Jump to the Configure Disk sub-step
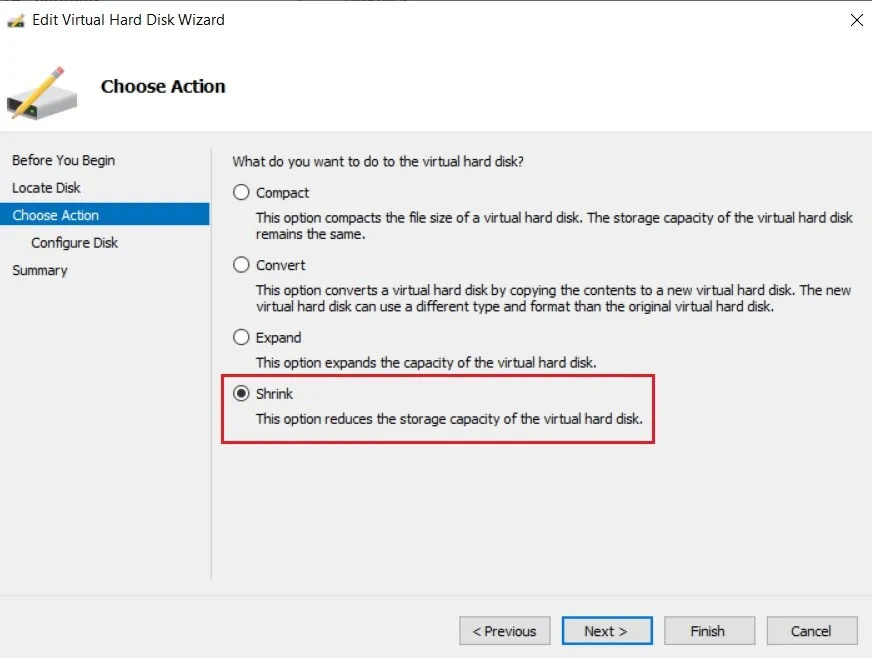The height and width of the screenshot is (658, 872). 74,243
